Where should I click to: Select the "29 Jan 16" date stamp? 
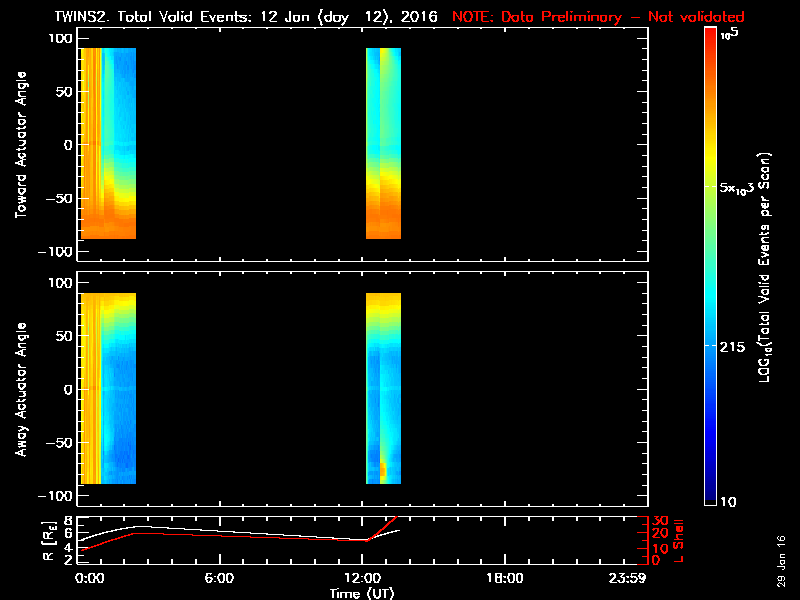click(781, 561)
